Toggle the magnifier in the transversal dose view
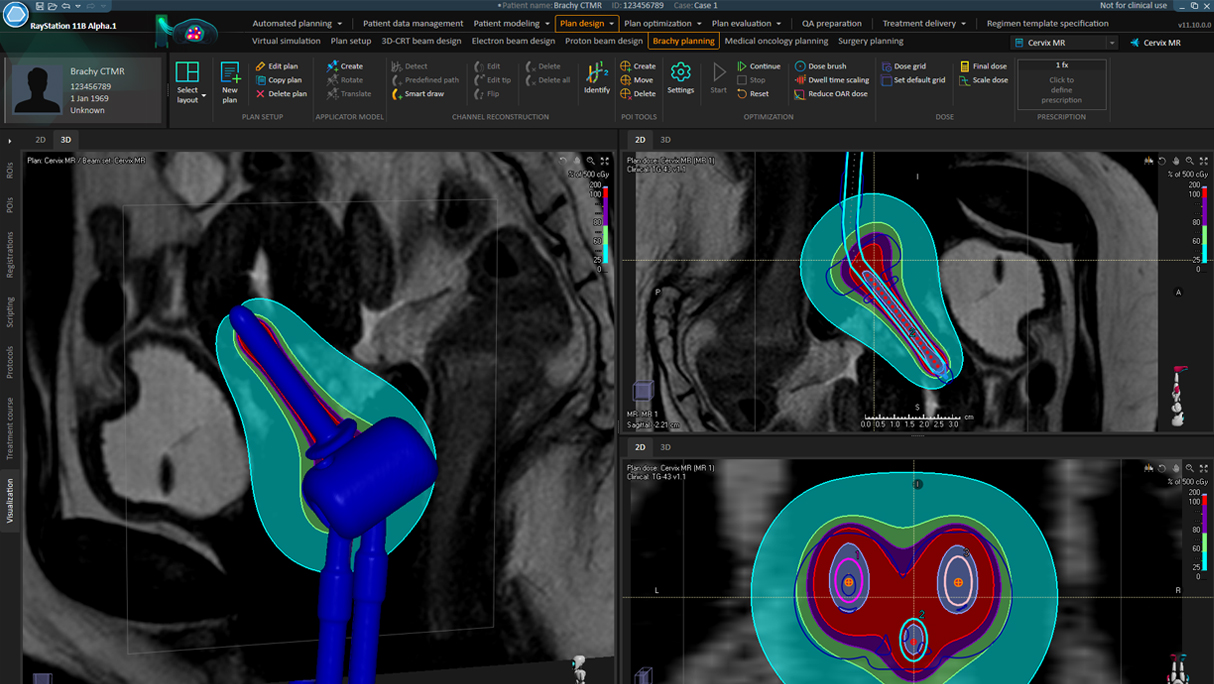 pos(1190,468)
